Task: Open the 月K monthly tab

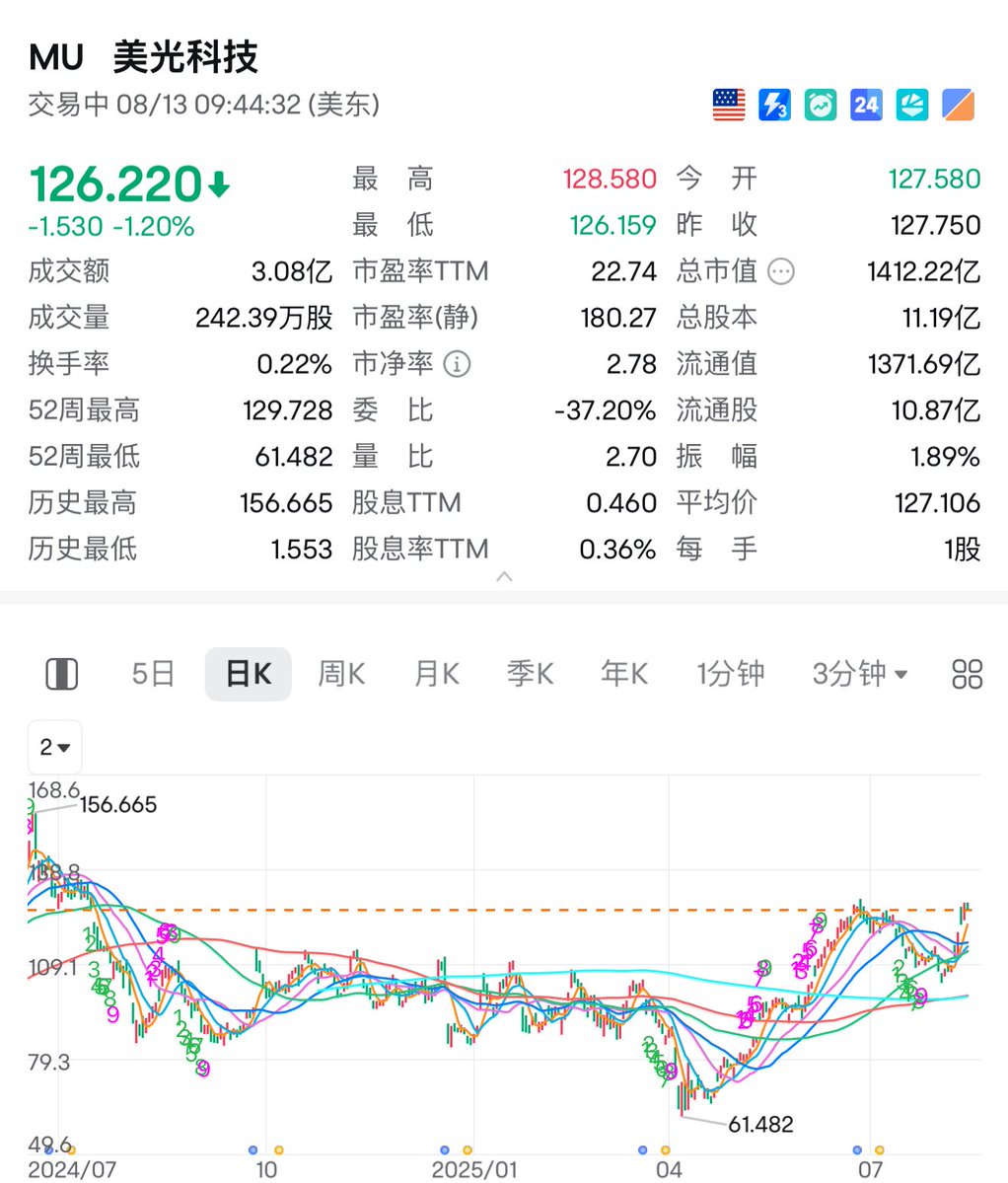Action: (437, 674)
